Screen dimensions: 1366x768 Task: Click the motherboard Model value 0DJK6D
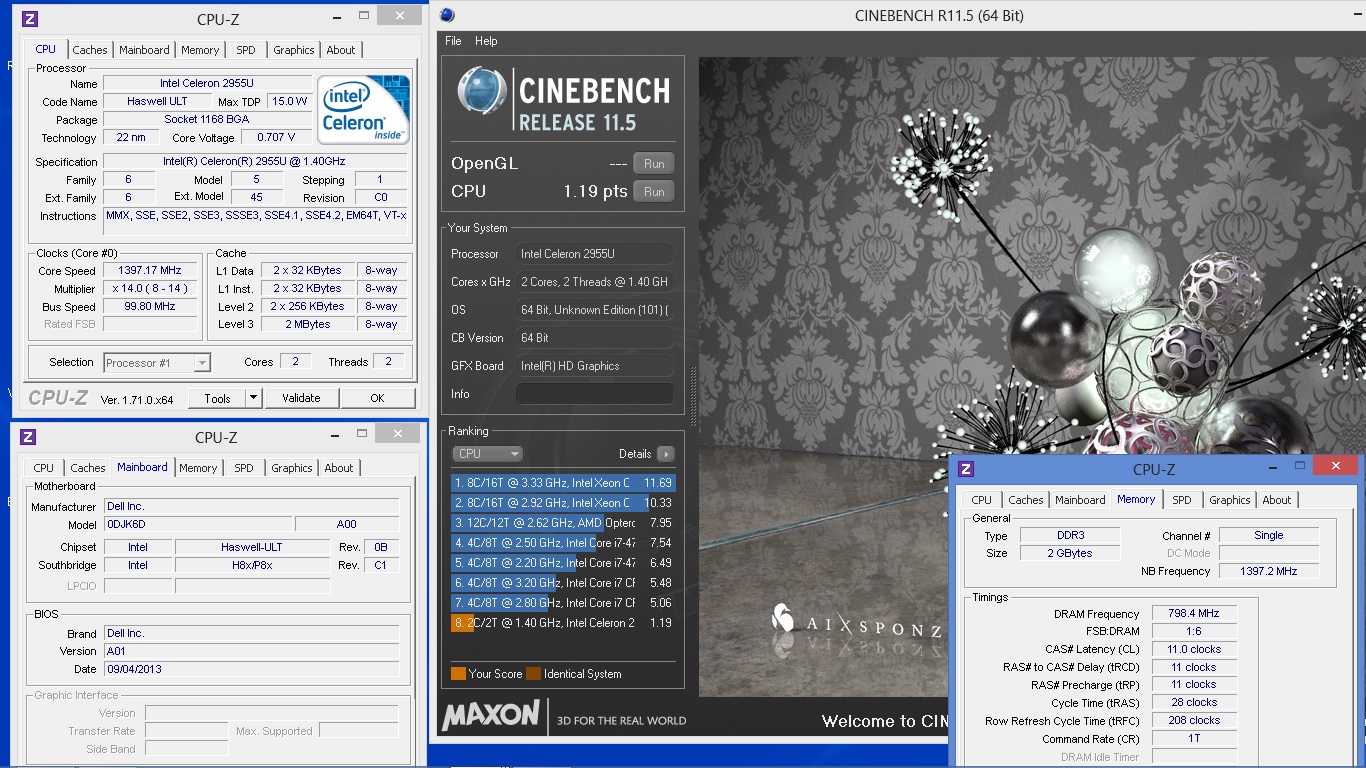point(198,524)
